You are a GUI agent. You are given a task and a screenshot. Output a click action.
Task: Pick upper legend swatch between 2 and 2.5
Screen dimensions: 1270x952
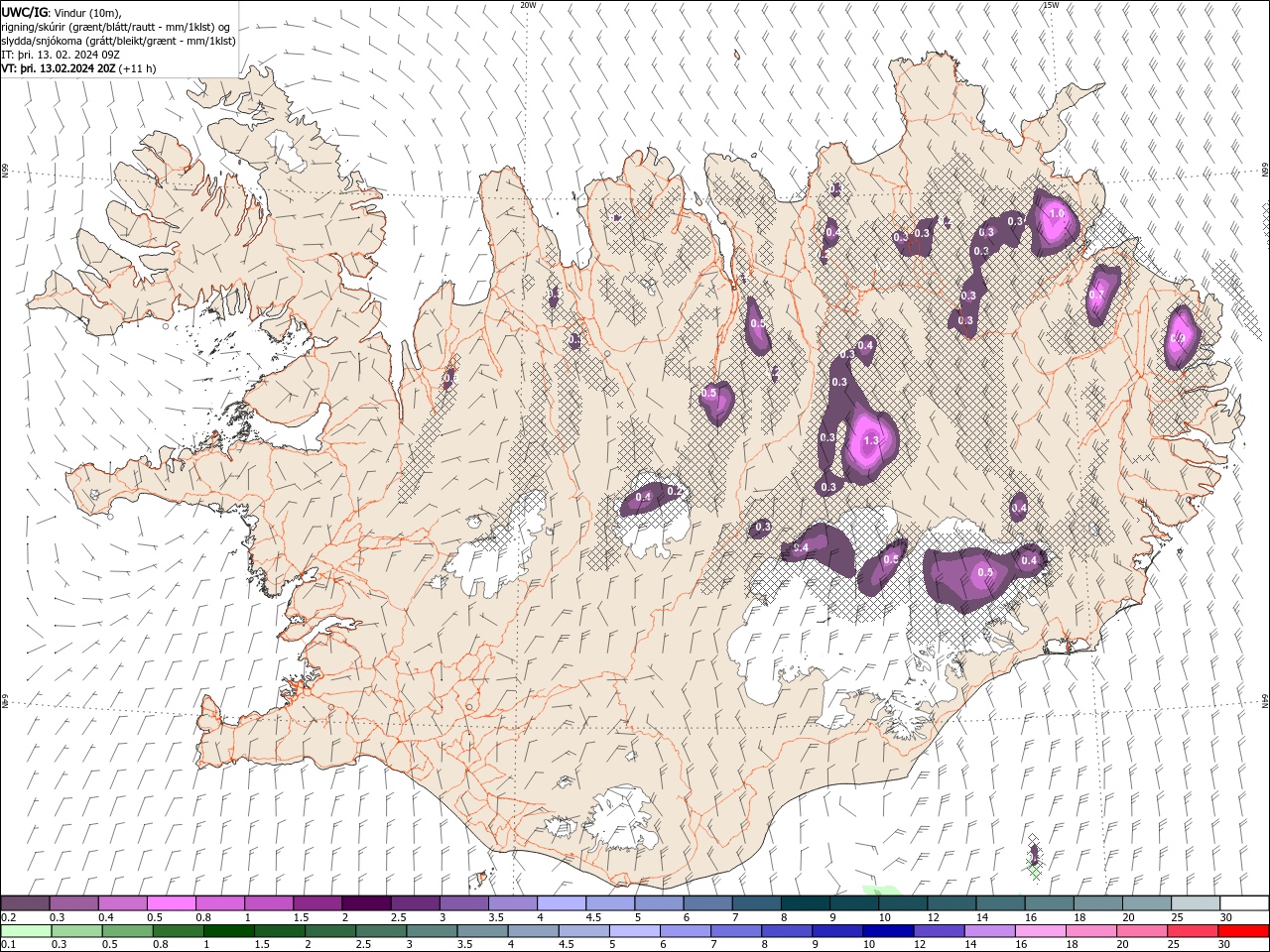pyautogui.click(x=366, y=903)
